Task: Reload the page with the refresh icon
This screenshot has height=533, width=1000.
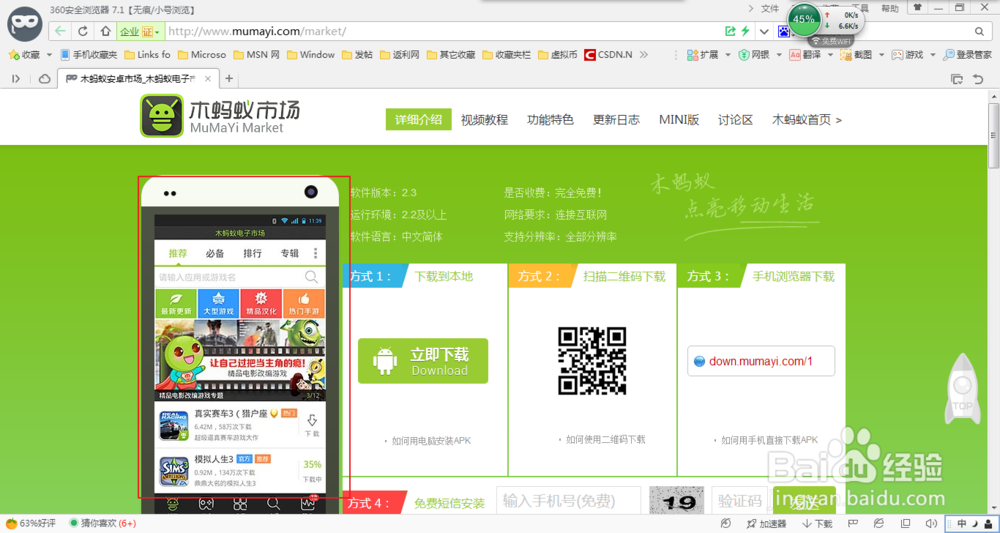Action: tap(83, 31)
